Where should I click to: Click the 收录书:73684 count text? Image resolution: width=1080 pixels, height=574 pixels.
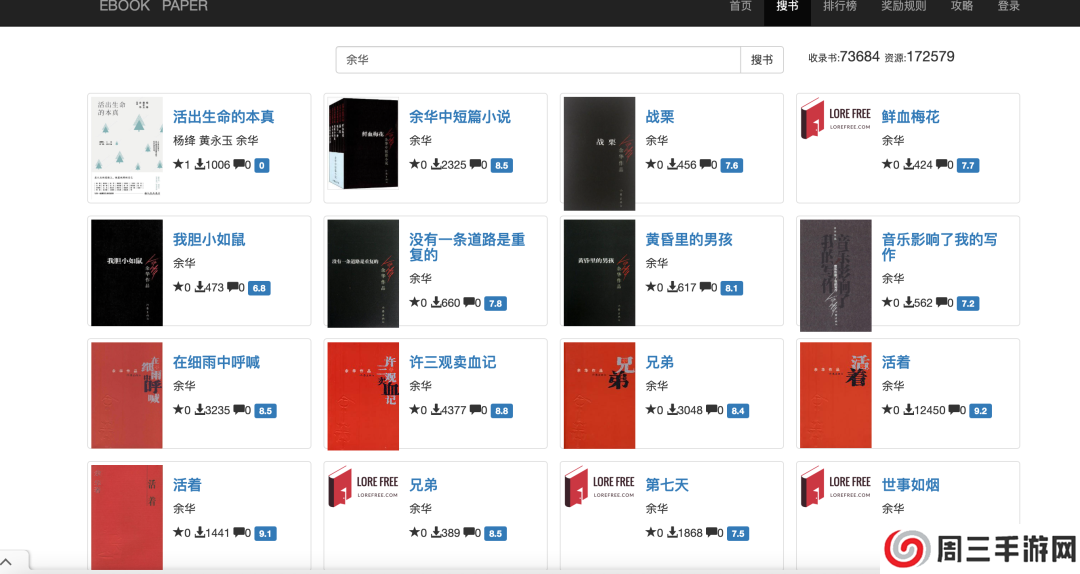tap(844, 57)
